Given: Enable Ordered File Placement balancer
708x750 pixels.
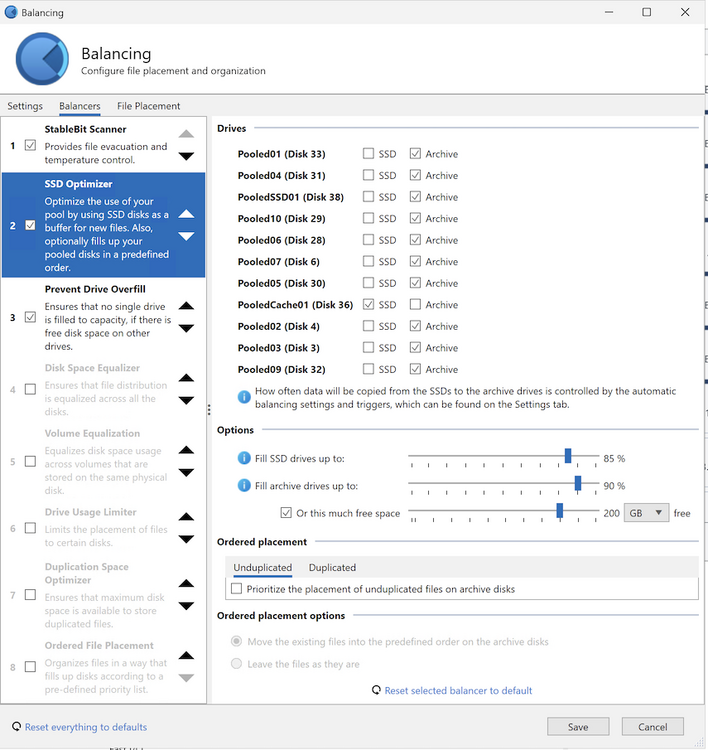Looking at the screenshot, I should tap(30, 666).
